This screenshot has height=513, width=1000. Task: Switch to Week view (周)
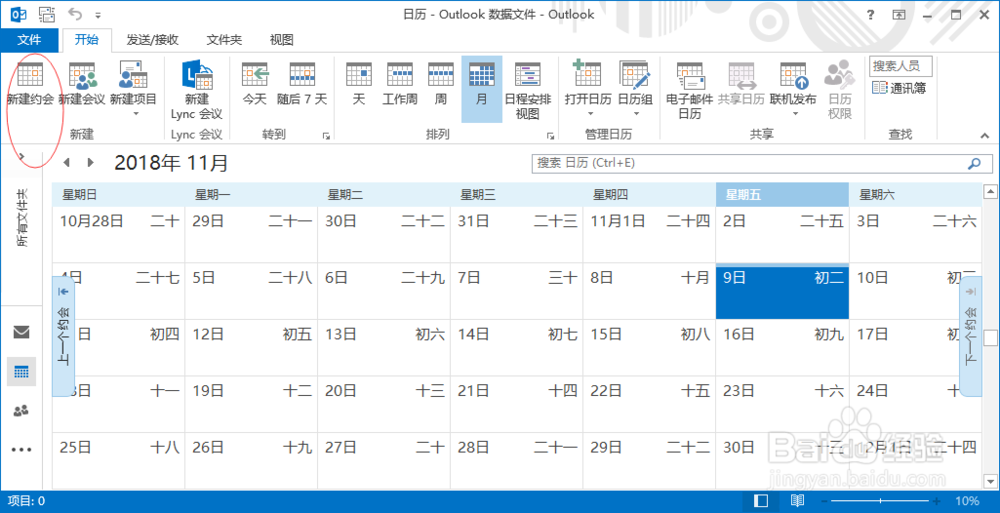point(441,84)
